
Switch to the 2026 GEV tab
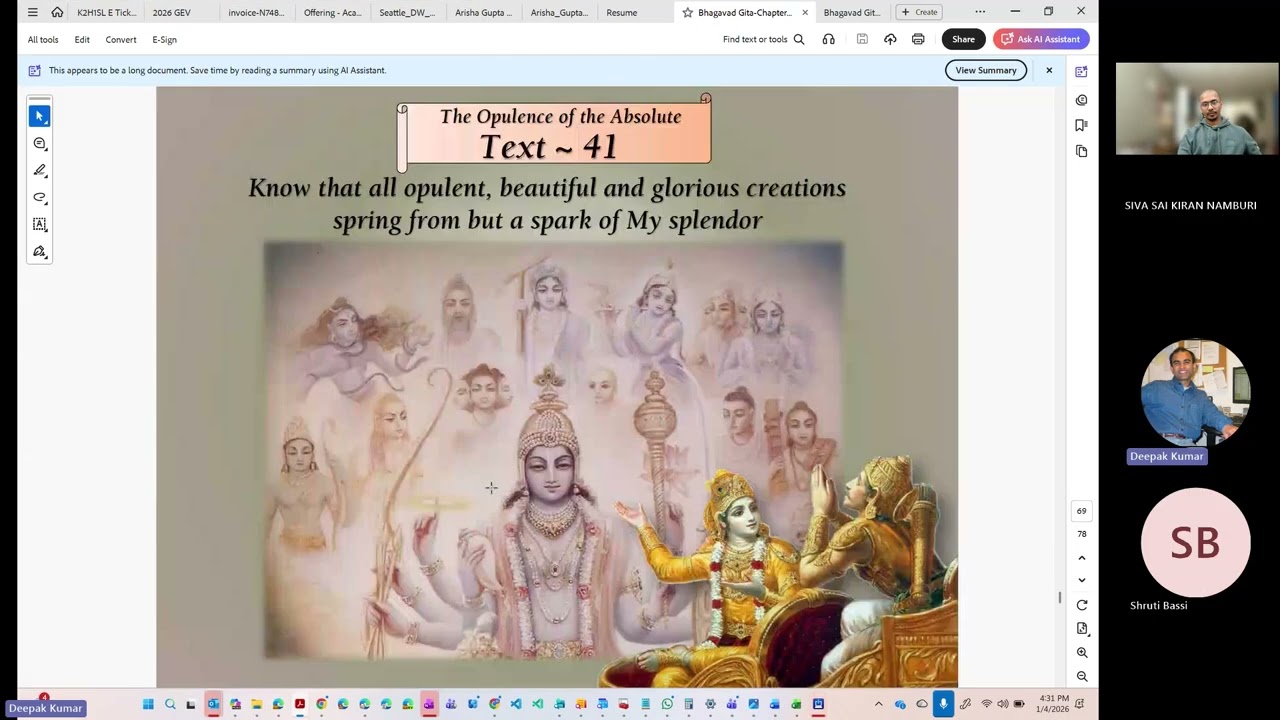(x=172, y=12)
